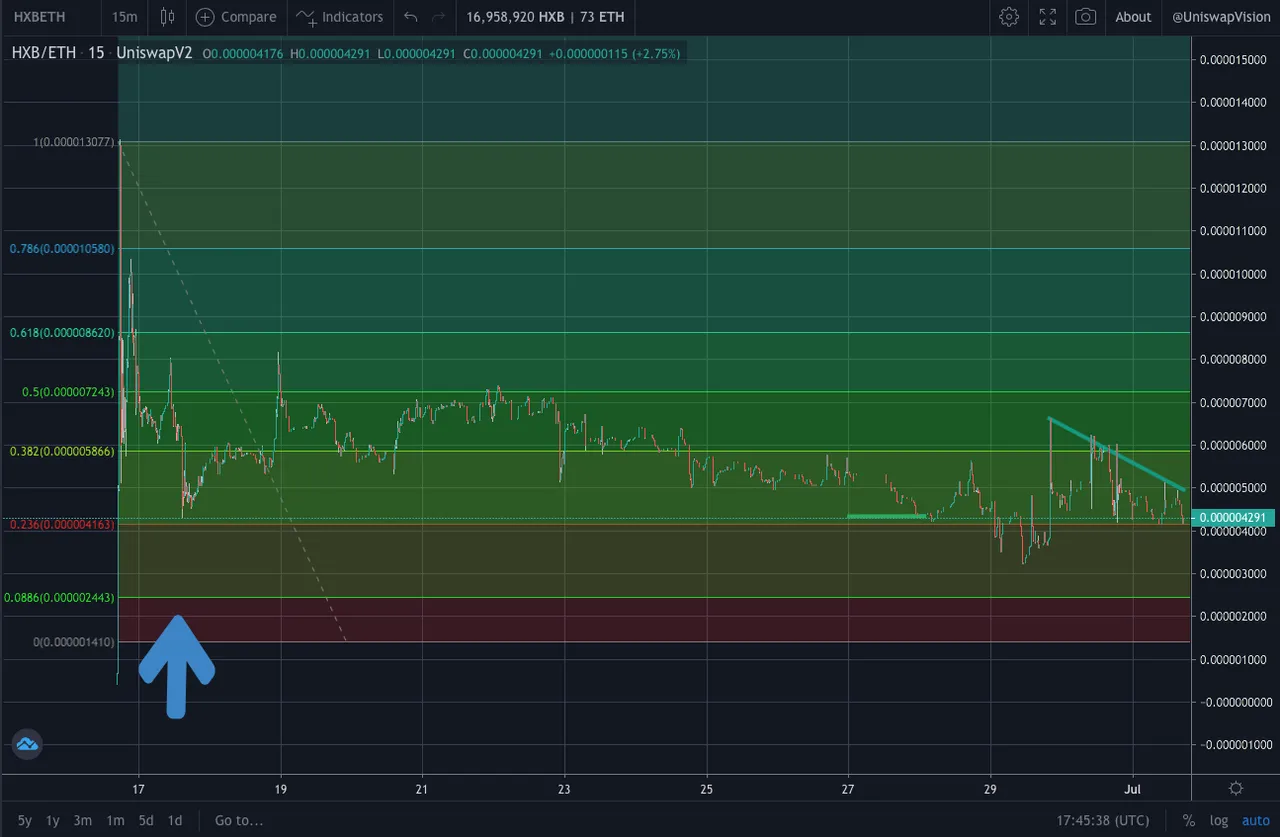Click the Fibonacci 0.618(0.000008620) level label
The width and height of the screenshot is (1280, 837).
coord(64,332)
